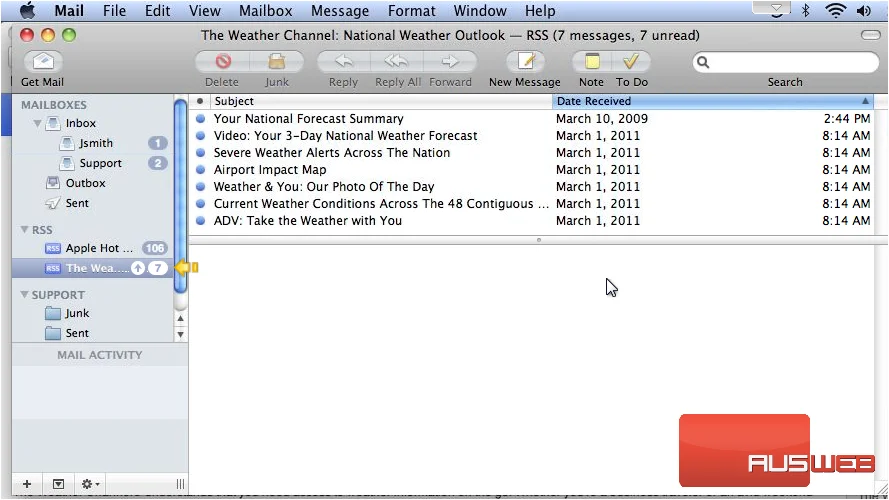Click the Bluetooth status icon
The height and width of the screenshot is (500, 889).
[x=806, y=10]
